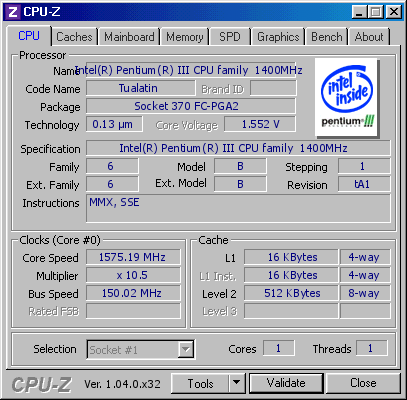Click the Level 2 cache 512 KBytes value

(x=291, y=293)
